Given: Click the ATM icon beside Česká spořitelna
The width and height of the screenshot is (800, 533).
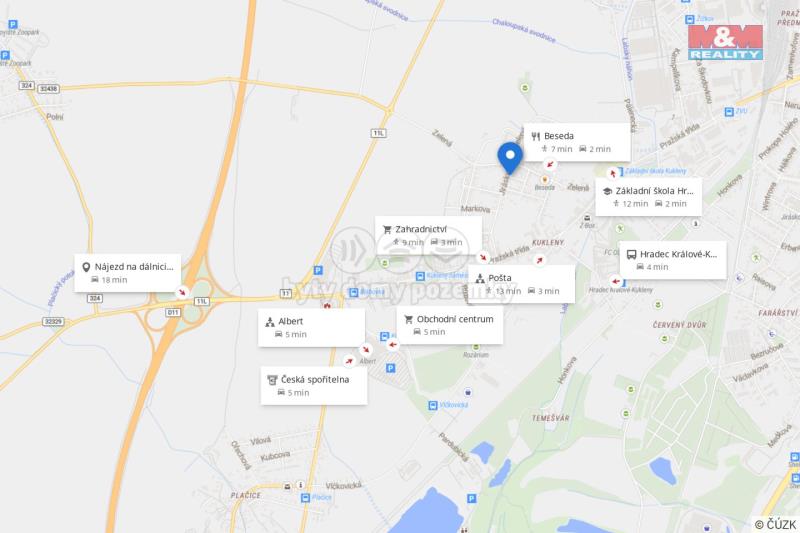Looking at the screenshot, I should click(272, 380).
